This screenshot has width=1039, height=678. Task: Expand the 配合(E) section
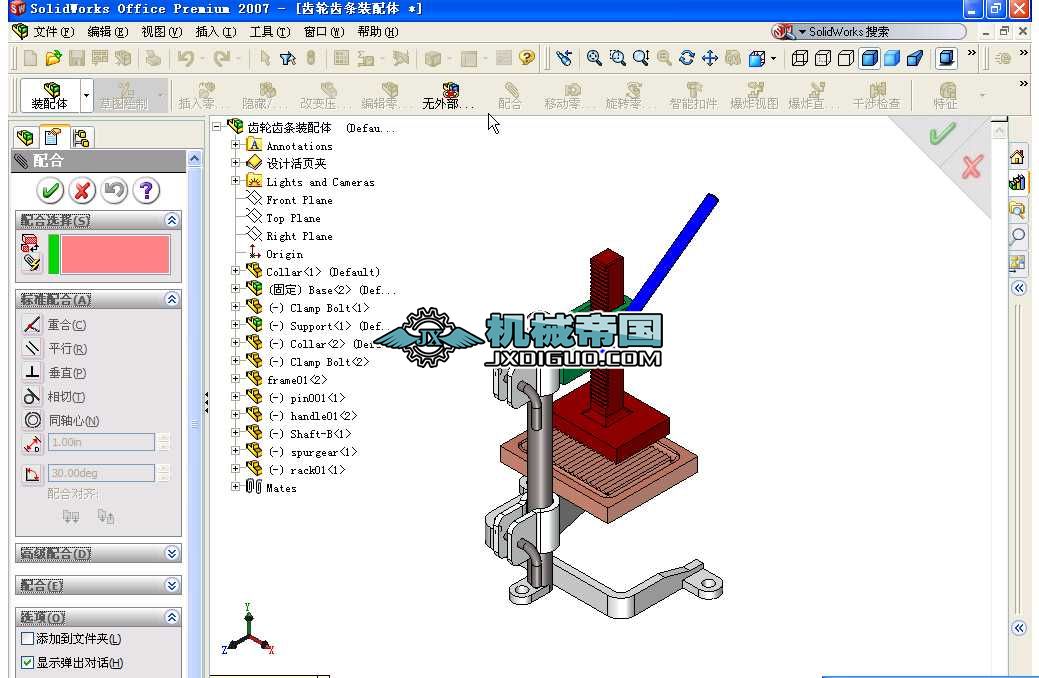[x=172, y=585]
